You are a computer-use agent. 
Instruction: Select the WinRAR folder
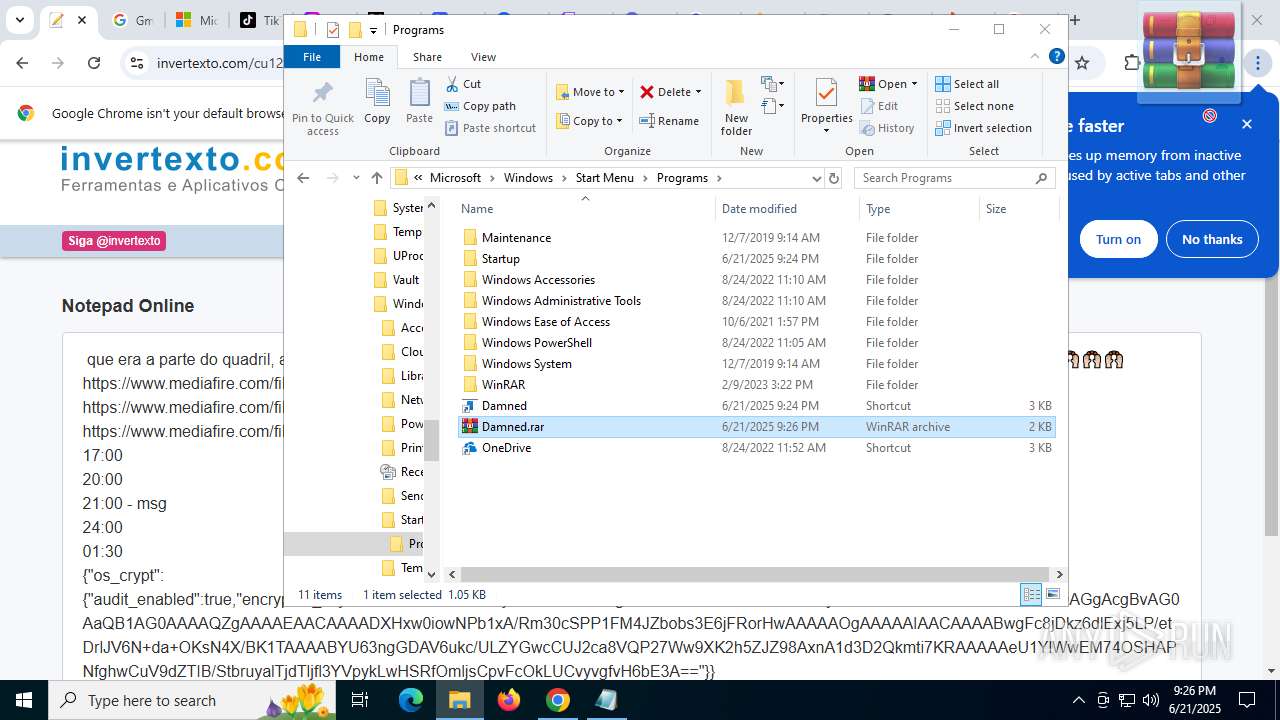pyautogui.click(x=756, y=385)
